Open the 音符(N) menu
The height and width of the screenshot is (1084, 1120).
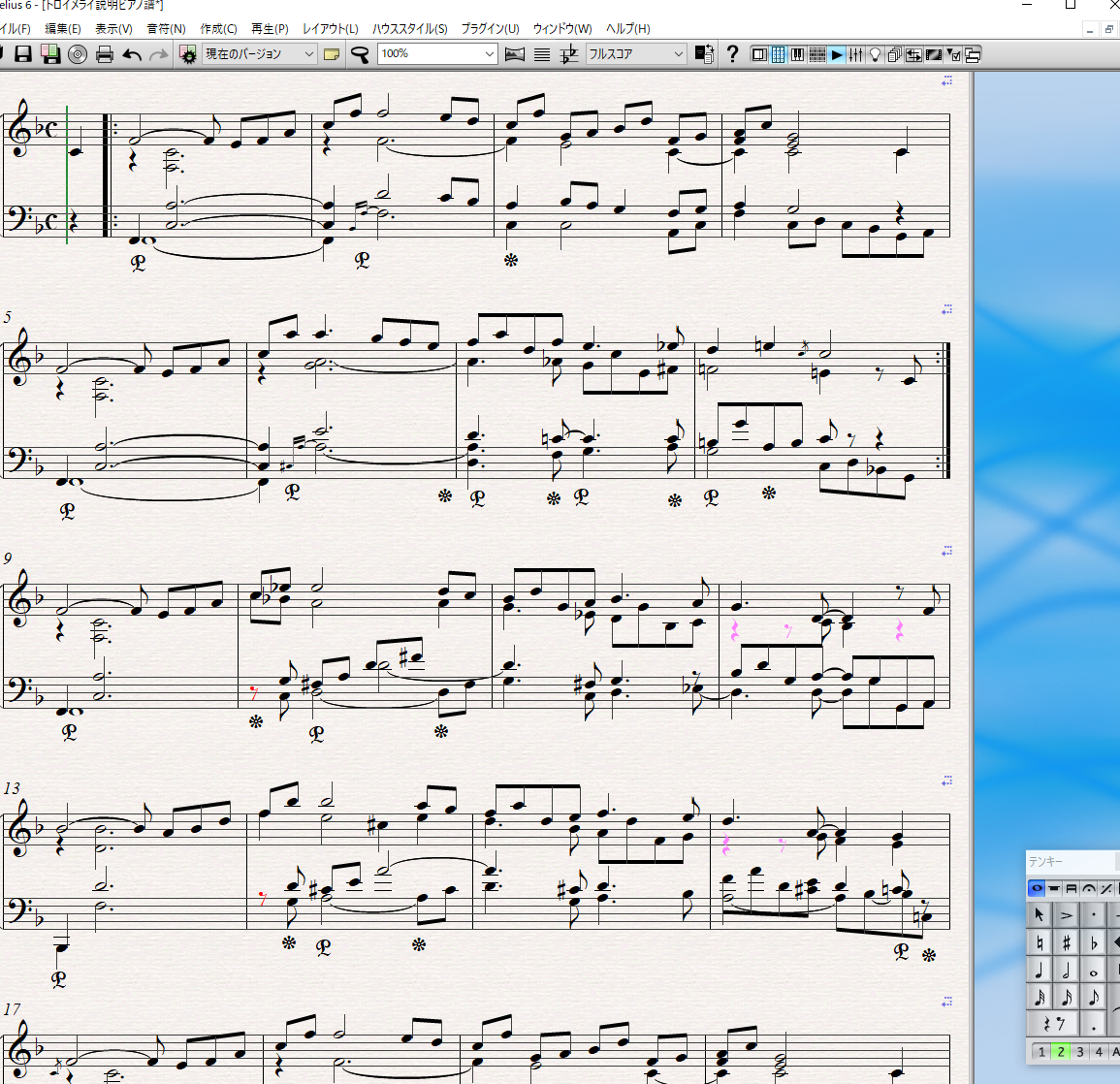tap(167, 28)
